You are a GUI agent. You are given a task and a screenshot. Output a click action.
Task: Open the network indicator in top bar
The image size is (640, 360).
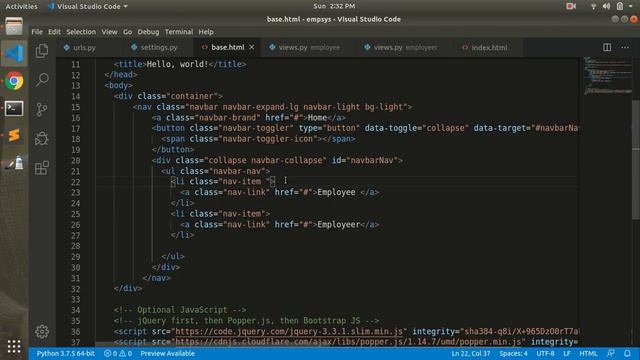593,6
